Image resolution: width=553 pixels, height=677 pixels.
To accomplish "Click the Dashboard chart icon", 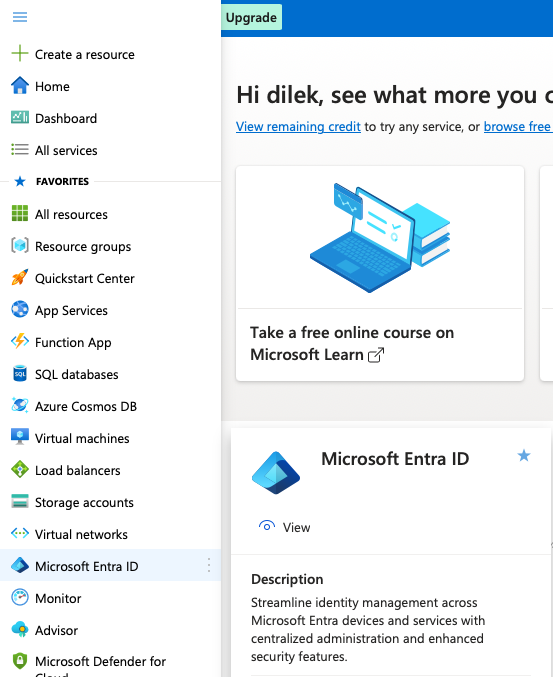I will point(20,117).
